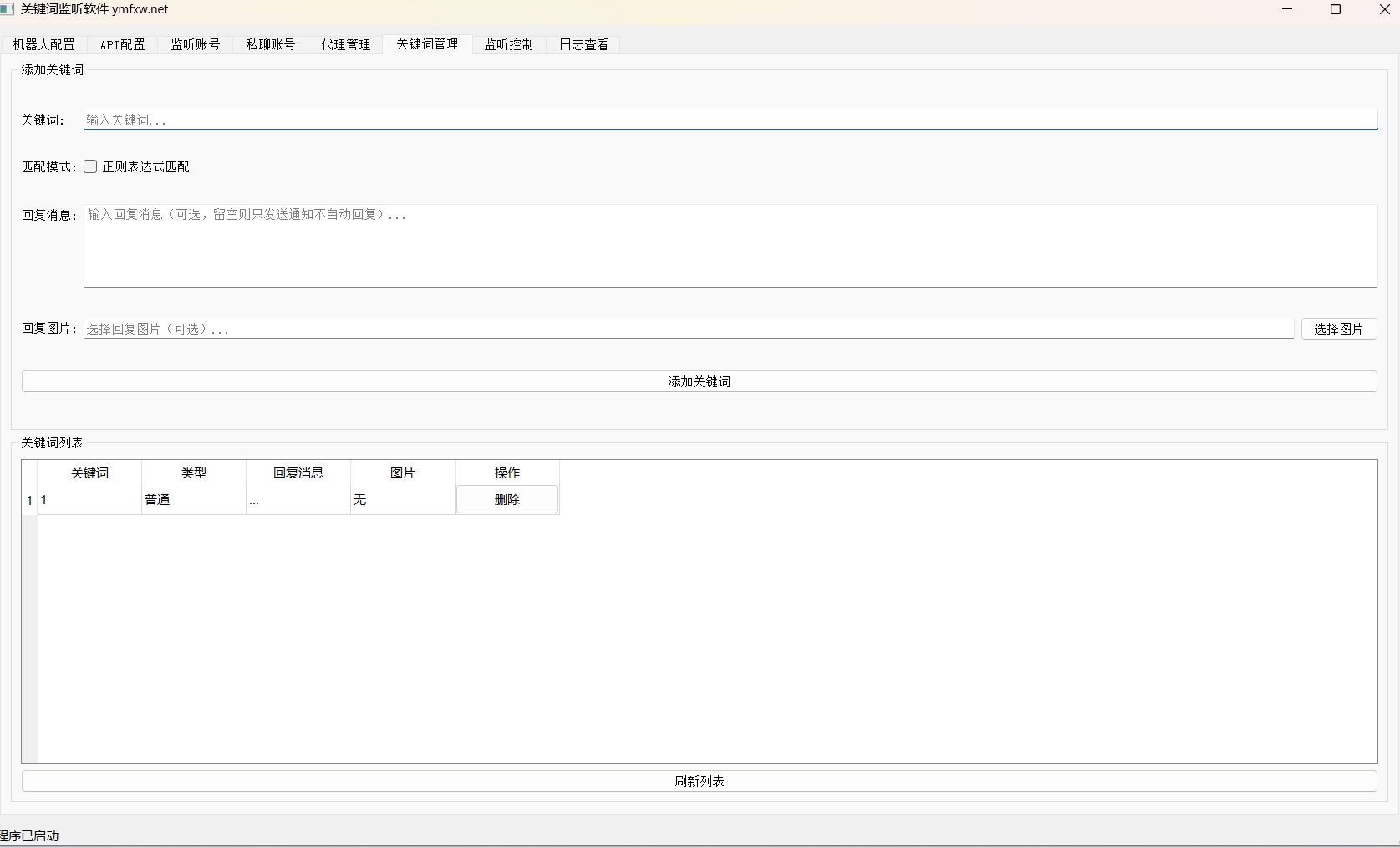Switch to the 监听控制 tab

tap(508, 44)
